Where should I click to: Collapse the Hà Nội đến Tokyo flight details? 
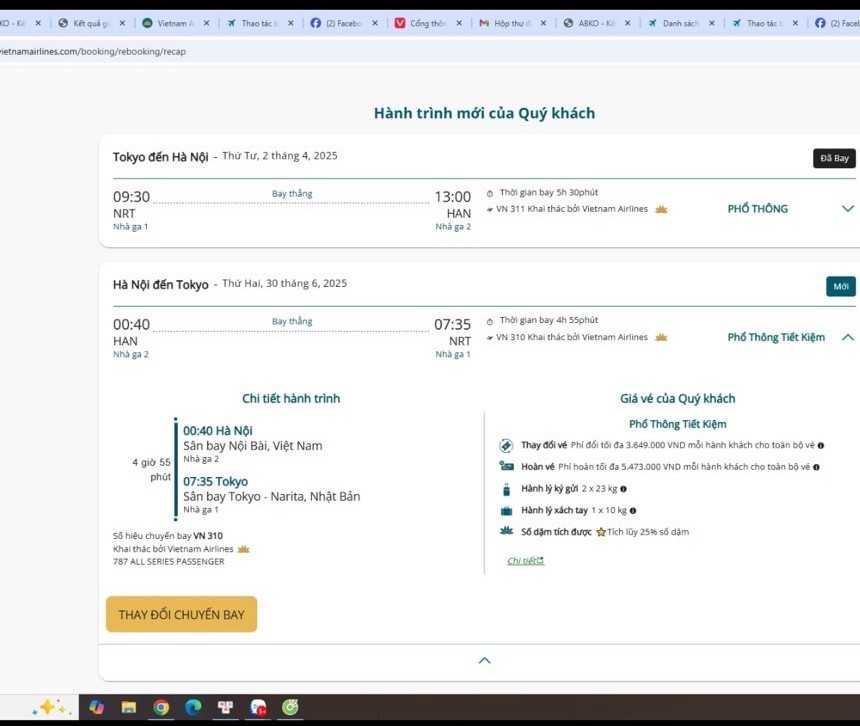847,338
